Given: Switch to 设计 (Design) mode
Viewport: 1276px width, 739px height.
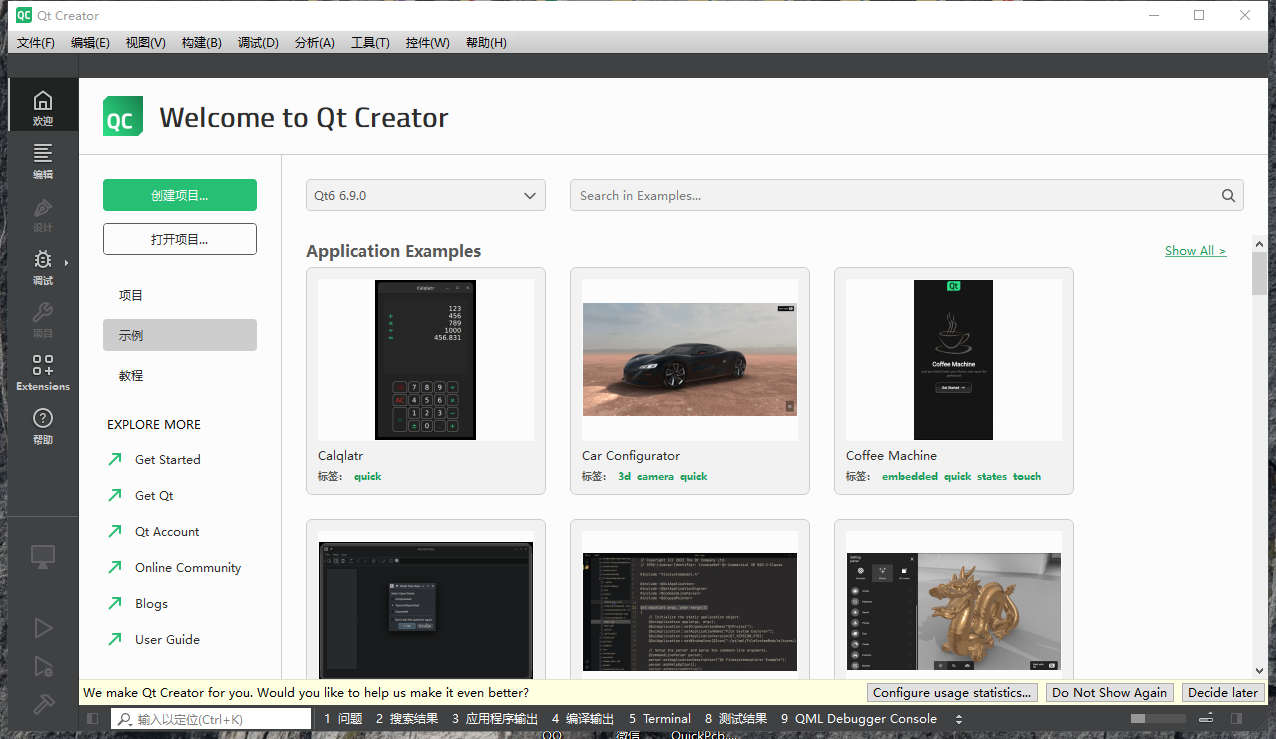Looking at the screenshot, I should (x=42, y=212).
